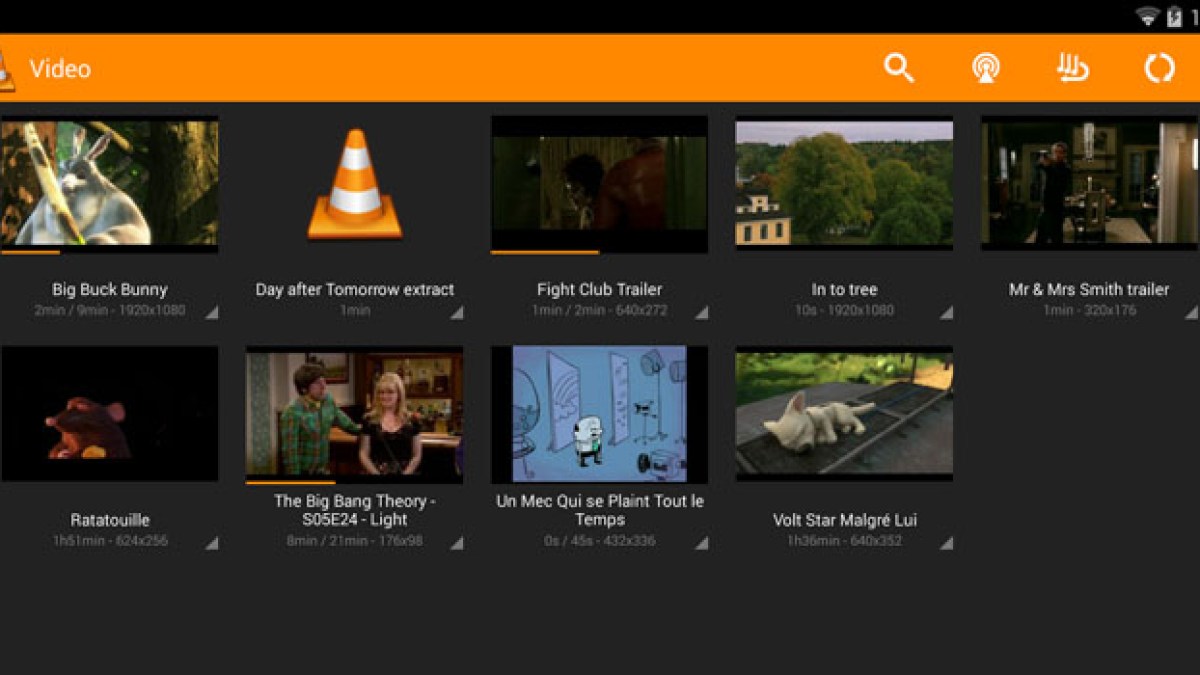Open the Video section title
1200x675 pixels.
click(x=60, y=69)
